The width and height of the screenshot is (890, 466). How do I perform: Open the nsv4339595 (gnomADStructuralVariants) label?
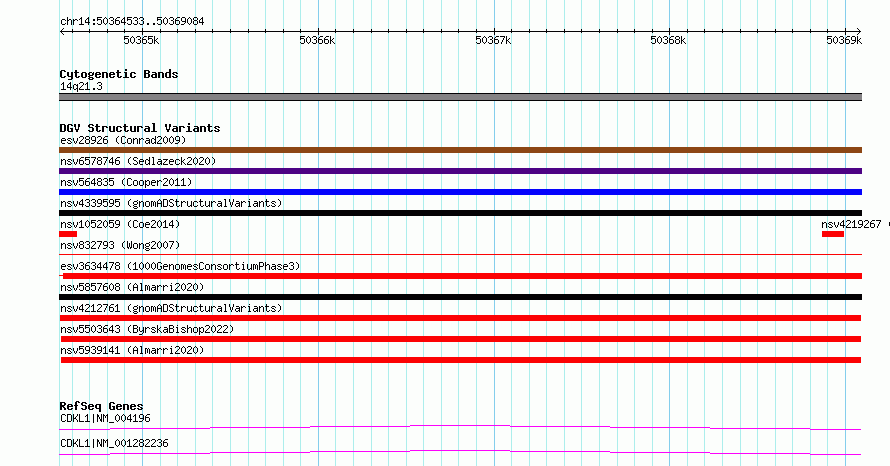tap(171, 203)
